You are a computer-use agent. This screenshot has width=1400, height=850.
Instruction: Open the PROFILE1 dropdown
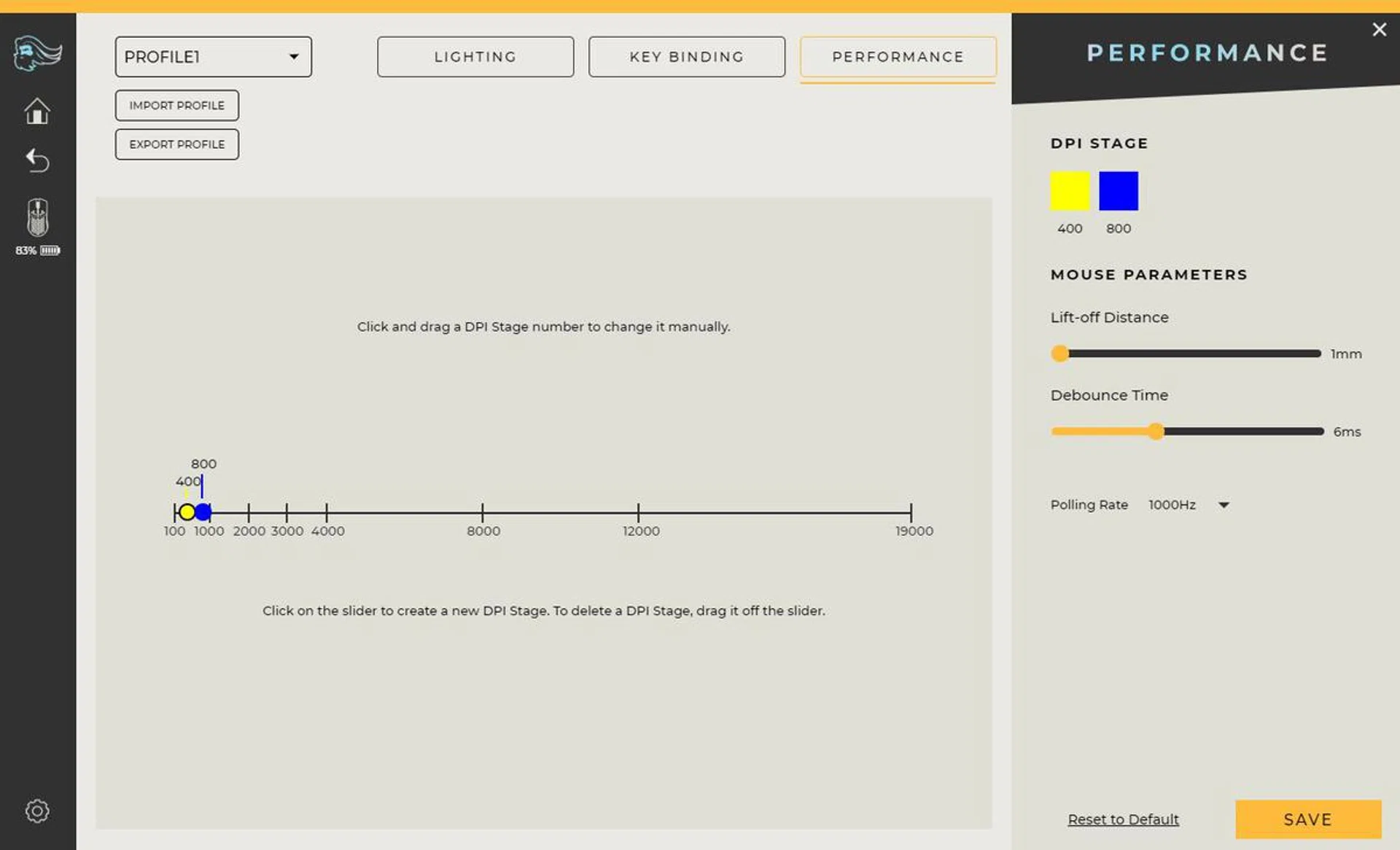[x=213, y=57]
